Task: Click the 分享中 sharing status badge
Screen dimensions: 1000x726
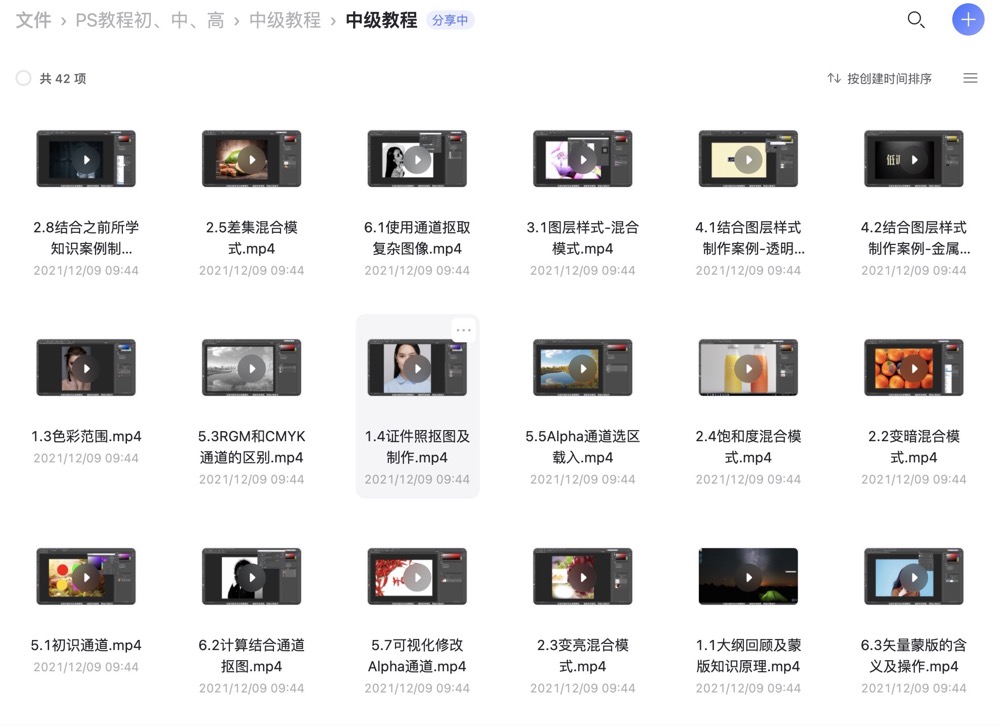Action: [450, 20]
